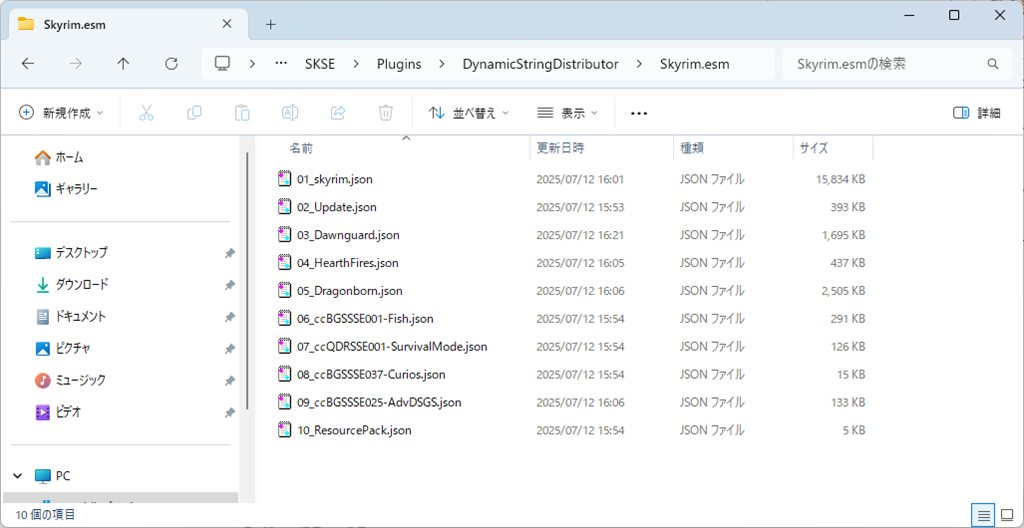Click the Plugins breadcrumb
The width and height of the screenshot is (1024, 528).
[399, 64]
